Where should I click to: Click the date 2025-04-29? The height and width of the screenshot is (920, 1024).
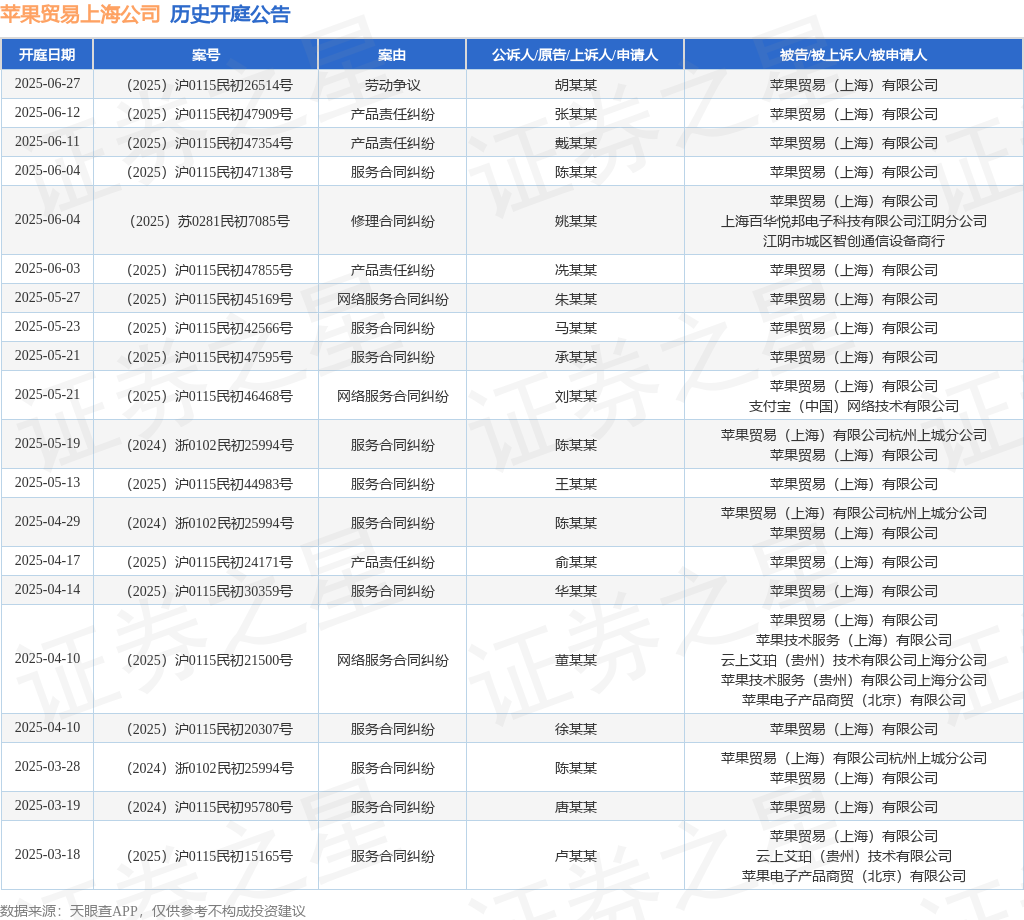(47, 521)
